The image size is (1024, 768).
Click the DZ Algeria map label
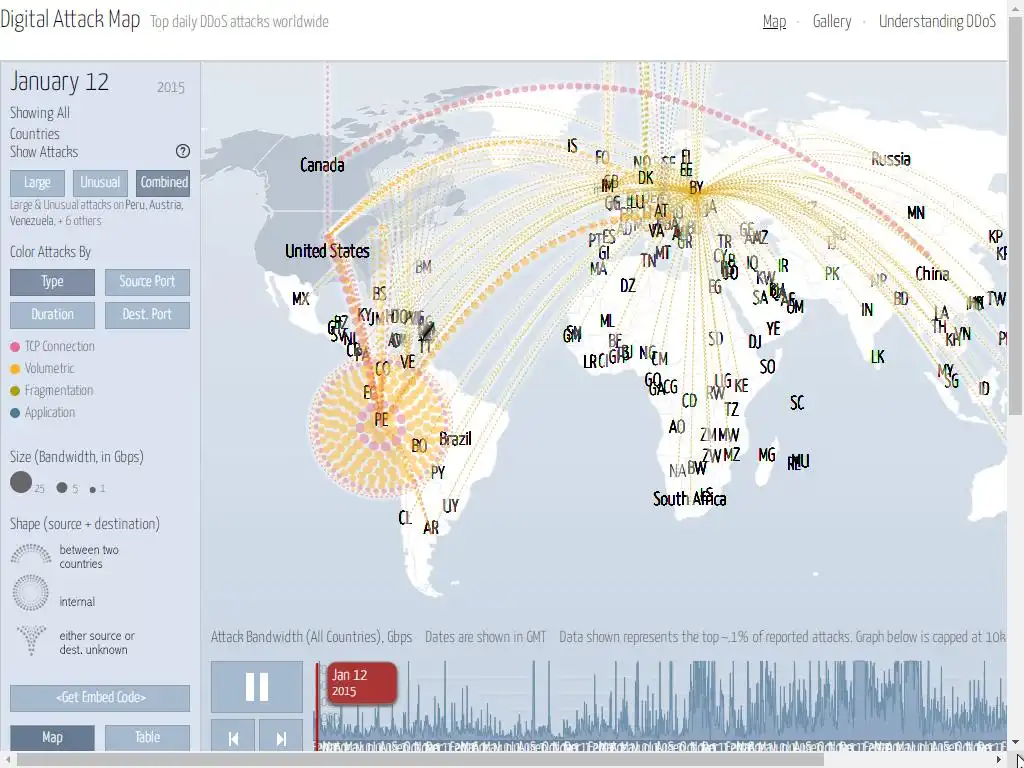click(x=628, y=286)
